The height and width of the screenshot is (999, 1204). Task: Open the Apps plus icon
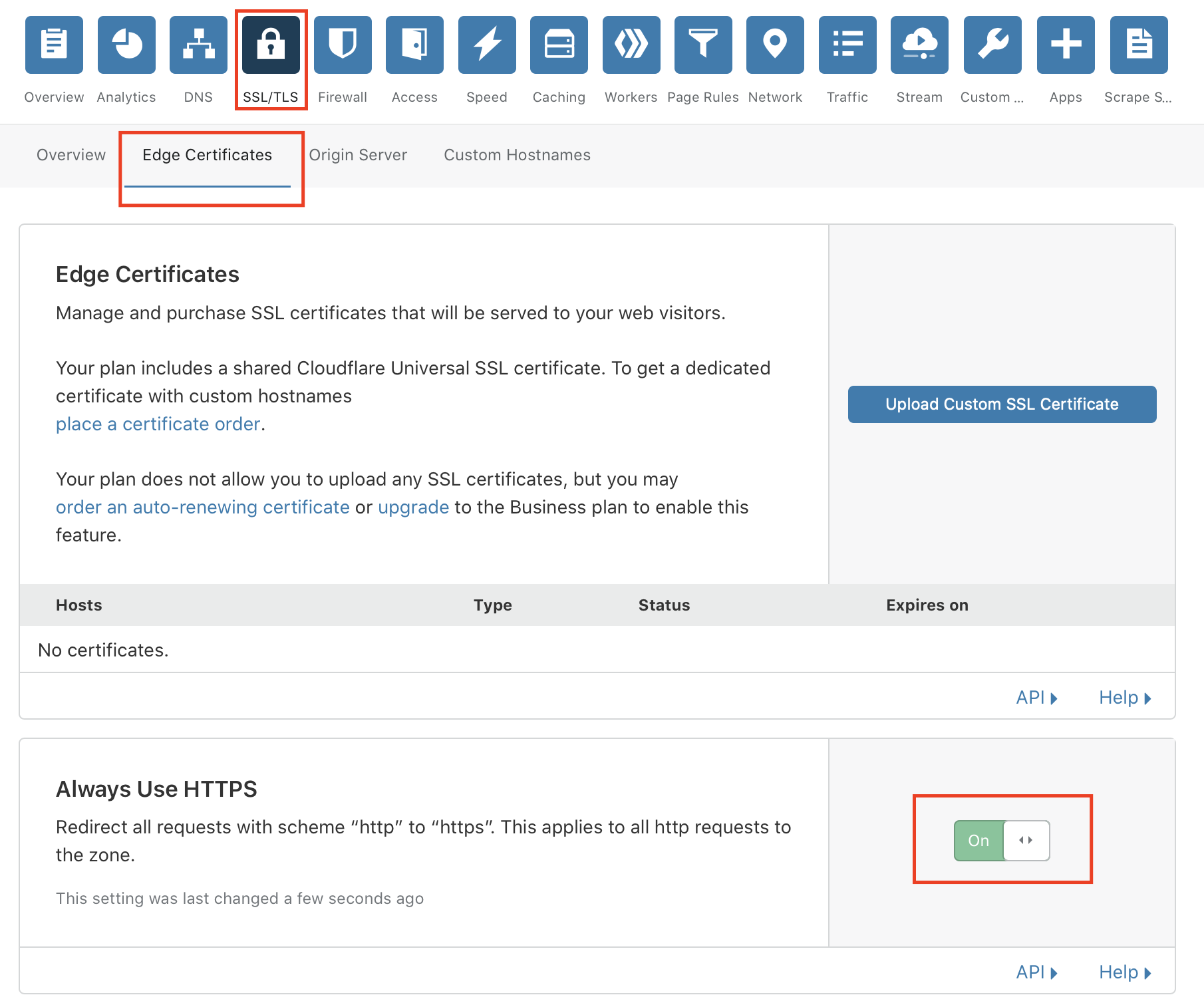click(1066, 45)
